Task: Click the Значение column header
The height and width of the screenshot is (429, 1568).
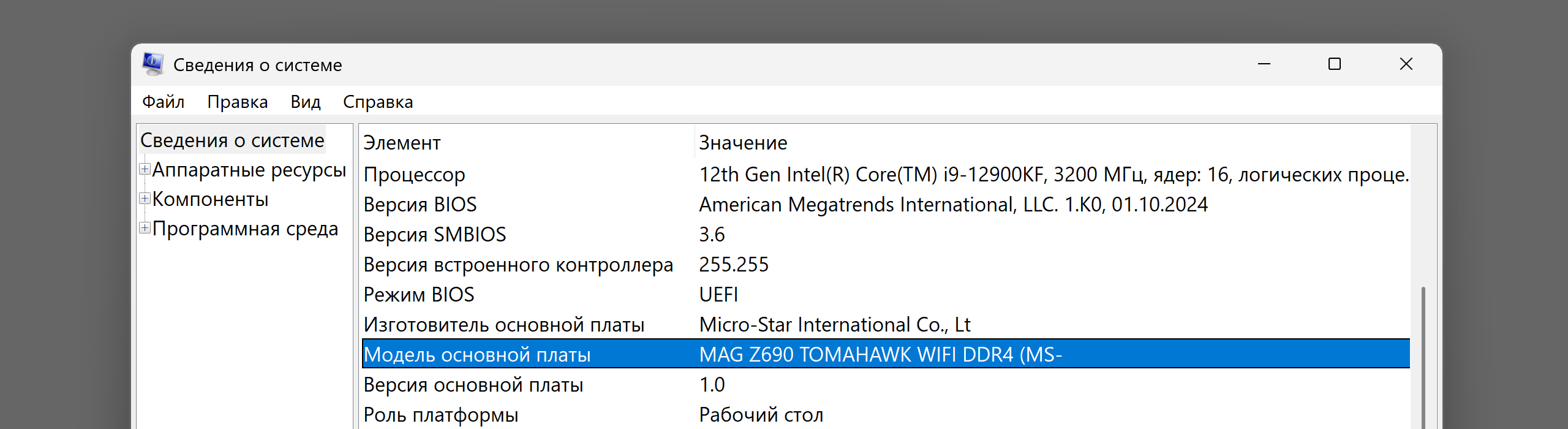Action: coord(1053,143)
